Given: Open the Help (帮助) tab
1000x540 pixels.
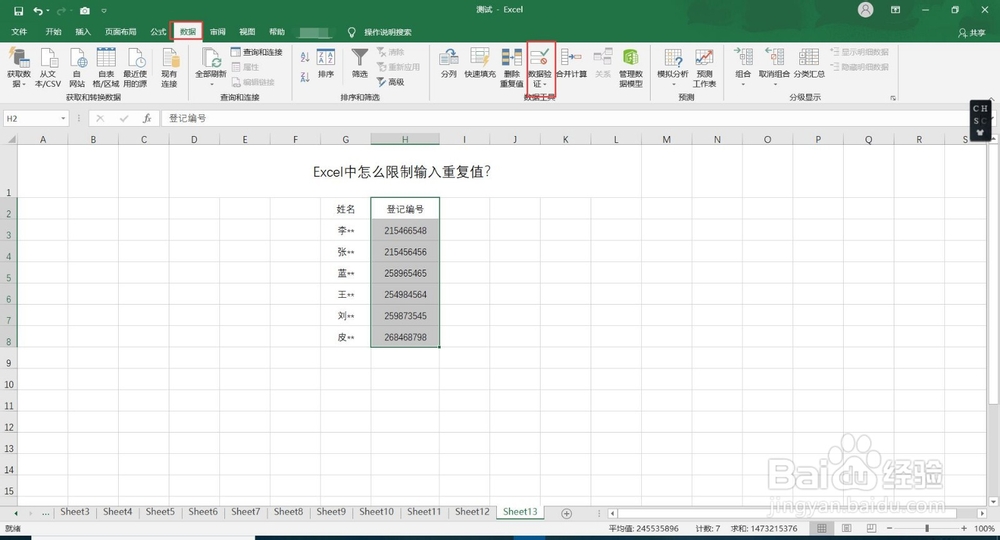Looking at the screenshot, I should 277,32.
